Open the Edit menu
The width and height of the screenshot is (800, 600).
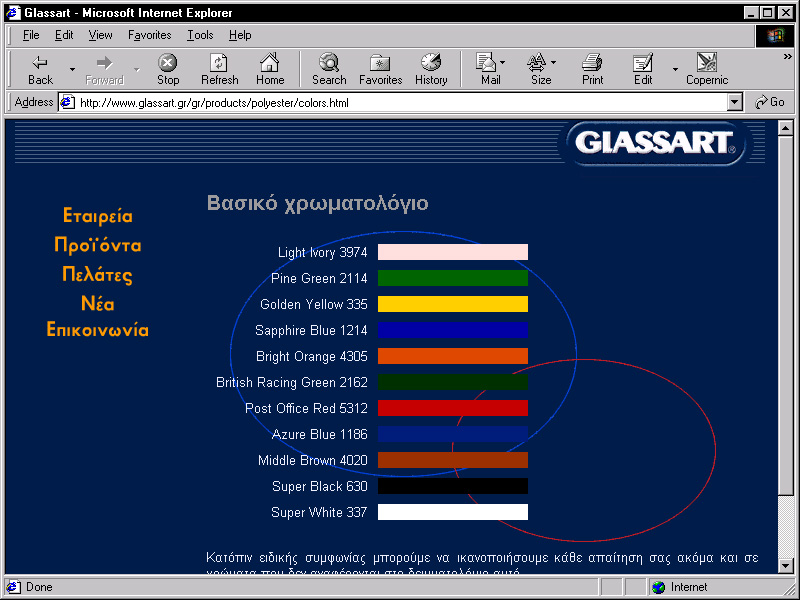coord(64,35)
